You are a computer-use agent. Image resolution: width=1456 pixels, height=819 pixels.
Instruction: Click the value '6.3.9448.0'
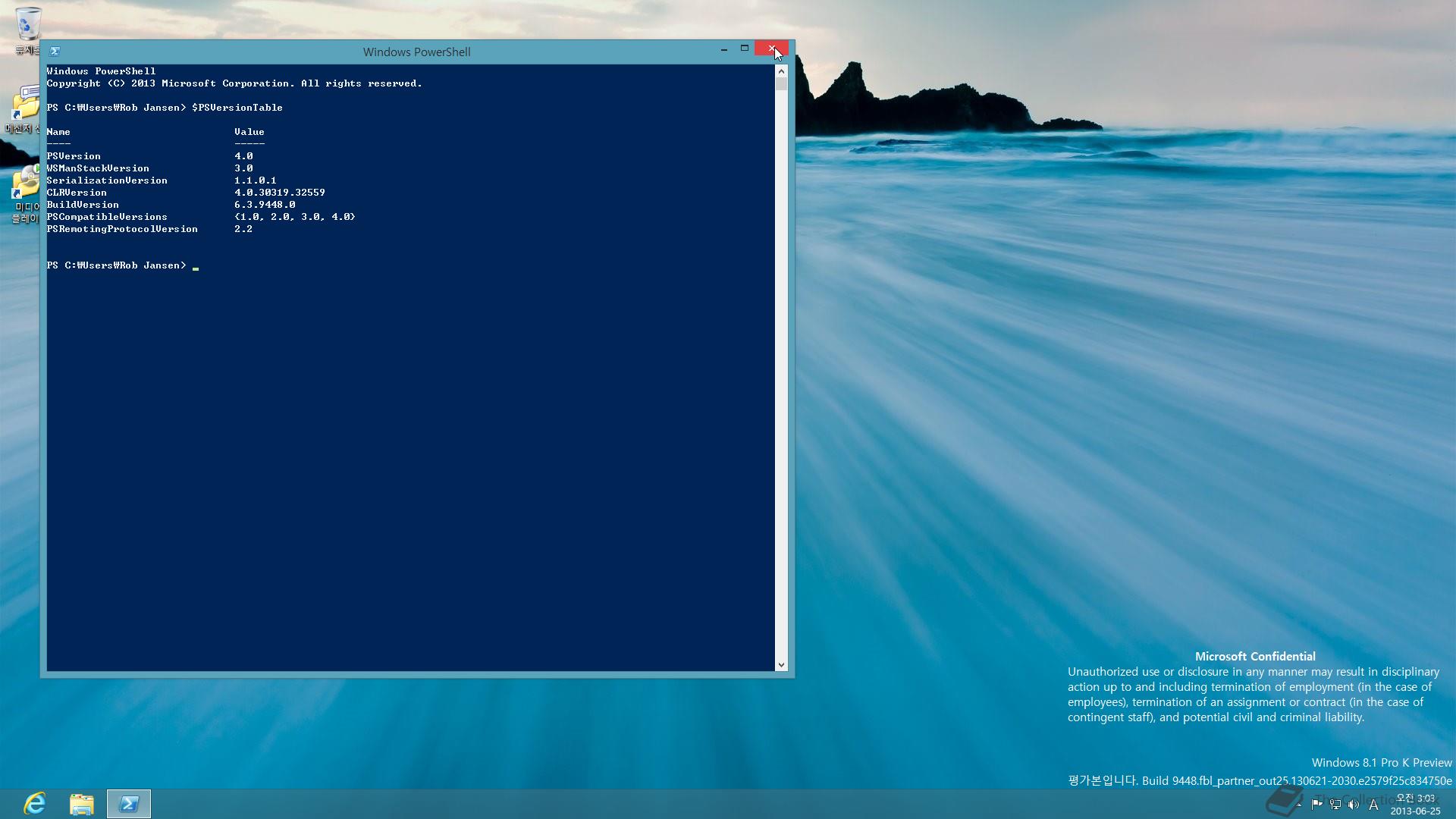(x=265, y=205)
